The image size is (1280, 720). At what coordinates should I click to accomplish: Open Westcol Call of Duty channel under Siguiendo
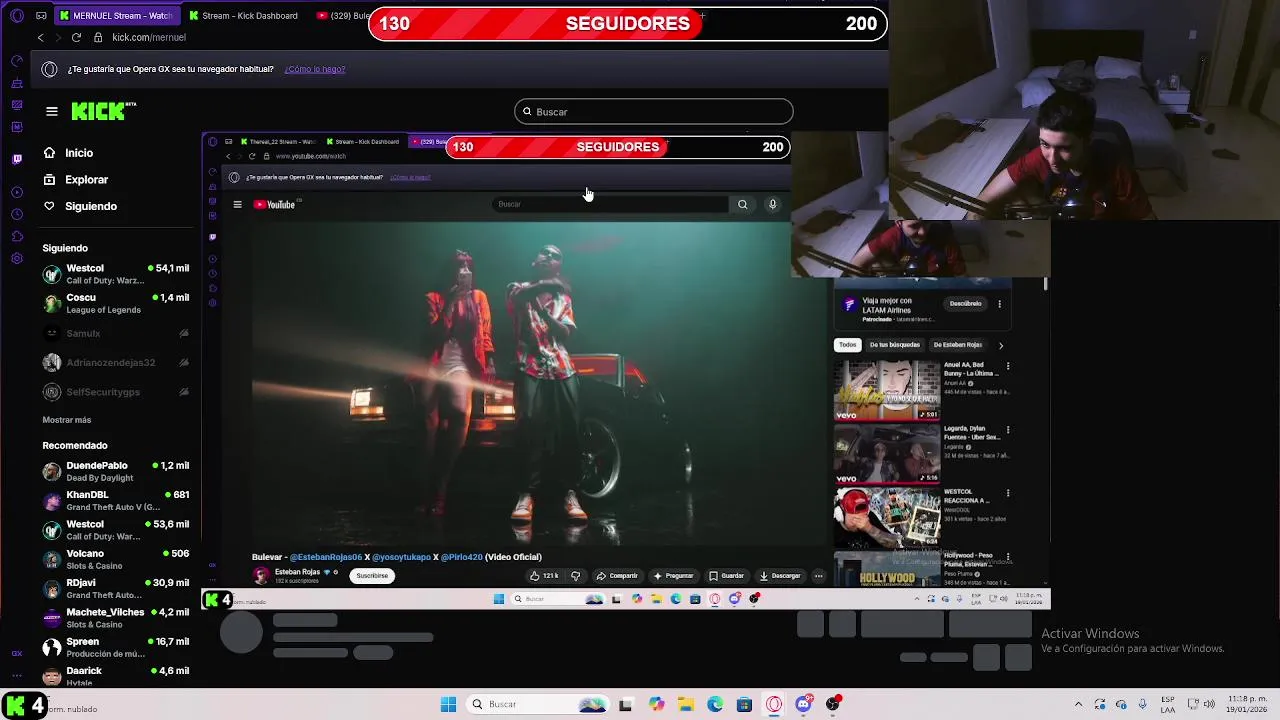(116, 274)
